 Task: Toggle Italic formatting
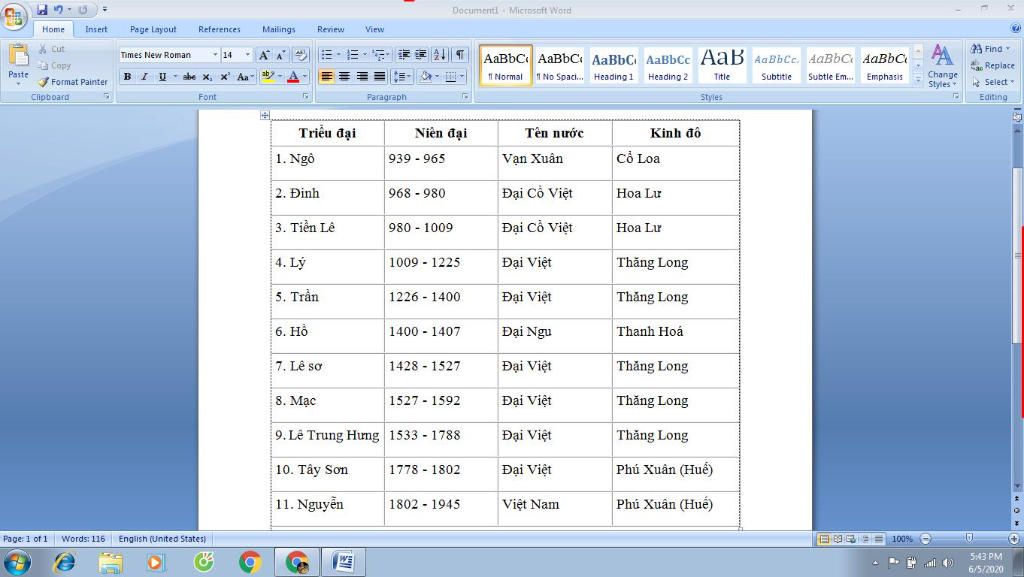point(144,77)
